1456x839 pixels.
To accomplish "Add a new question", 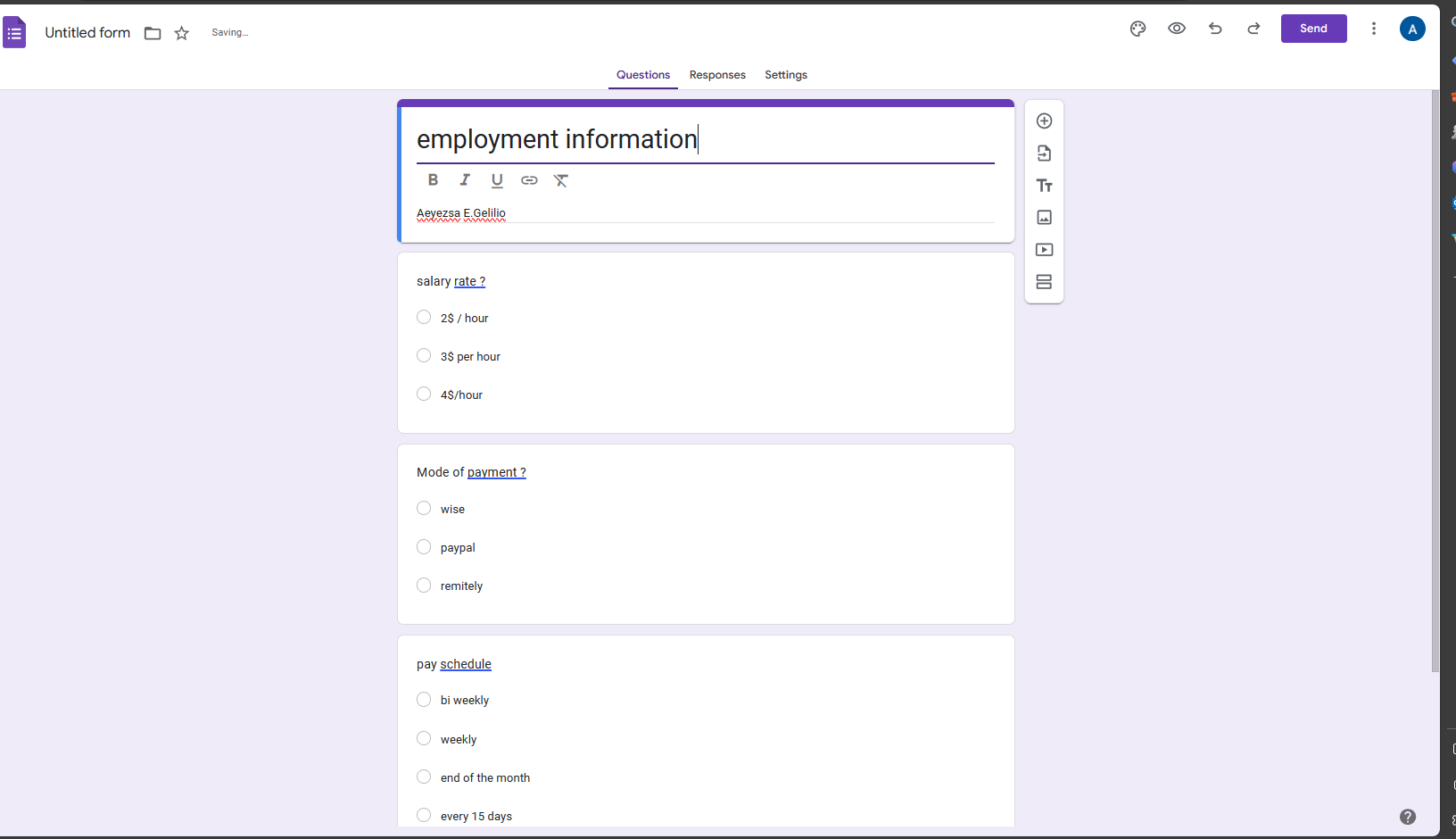I will point(1044,120).
